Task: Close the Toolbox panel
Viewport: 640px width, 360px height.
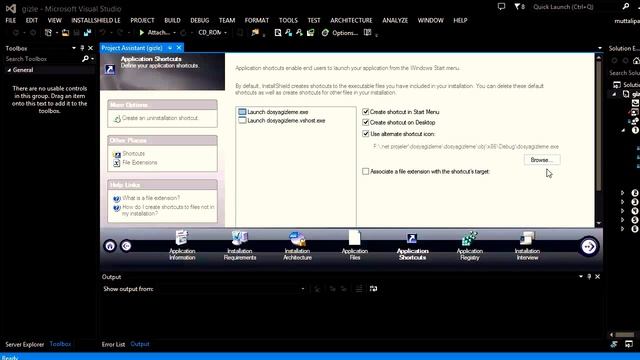Action: [91, 48]
